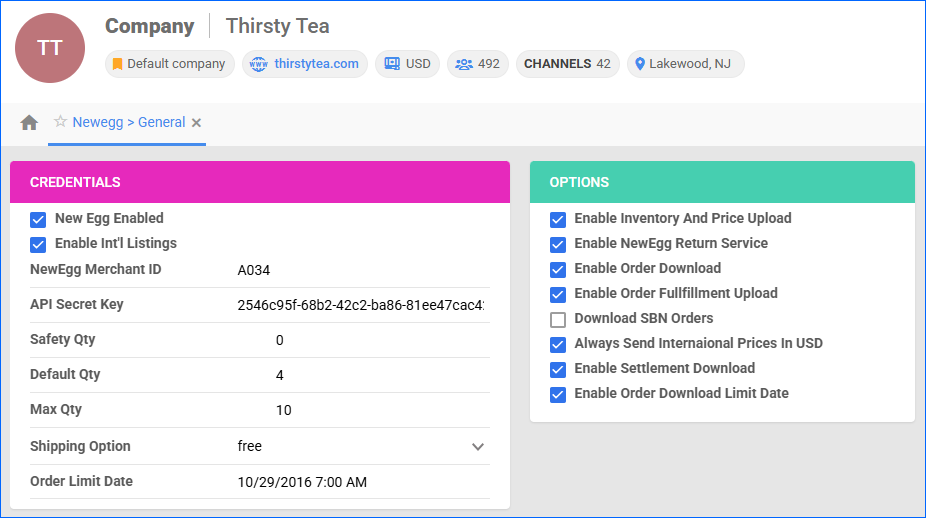Open the Newegg > General tab
This screenshot has height=518, width=926.
pyautogui.click(x=128, y=123)
